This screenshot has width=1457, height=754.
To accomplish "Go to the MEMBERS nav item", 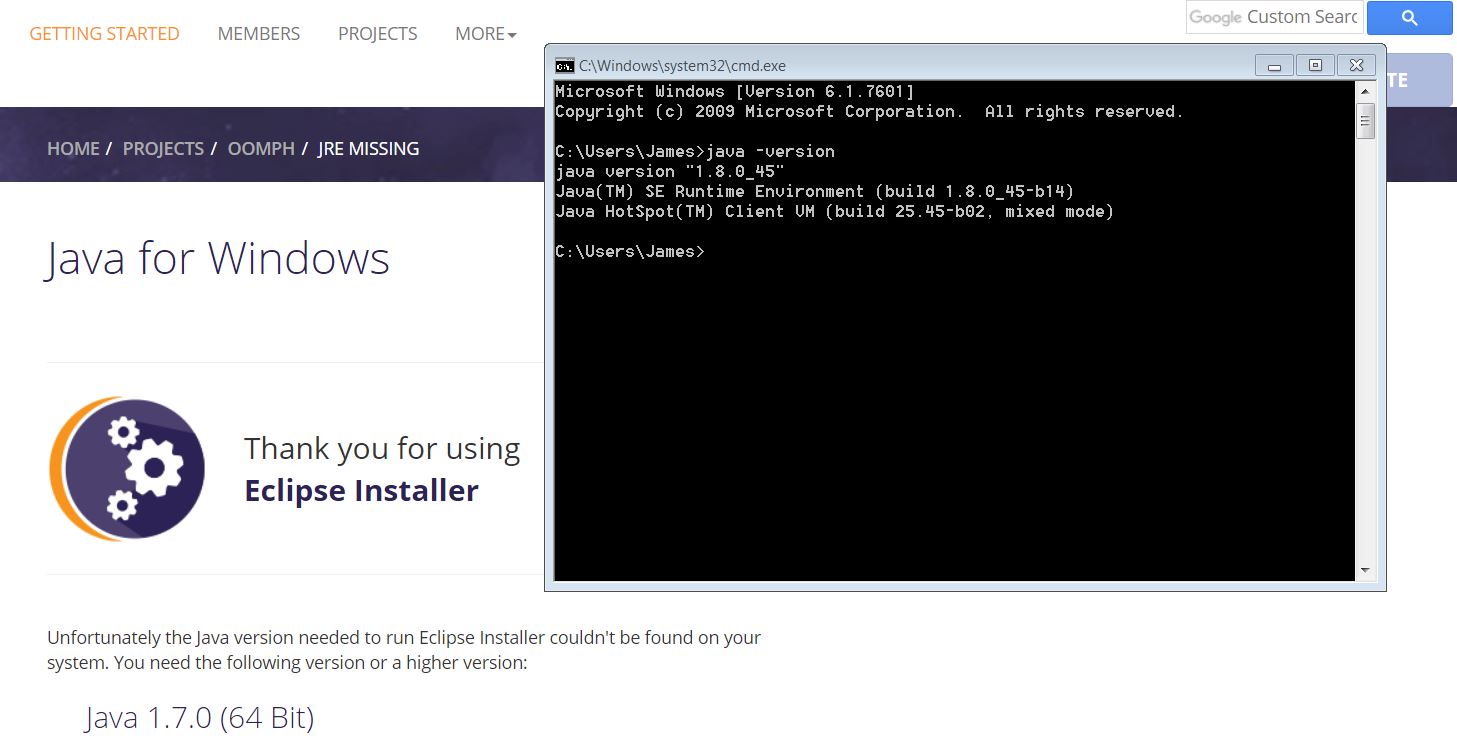I will [259, 34].
